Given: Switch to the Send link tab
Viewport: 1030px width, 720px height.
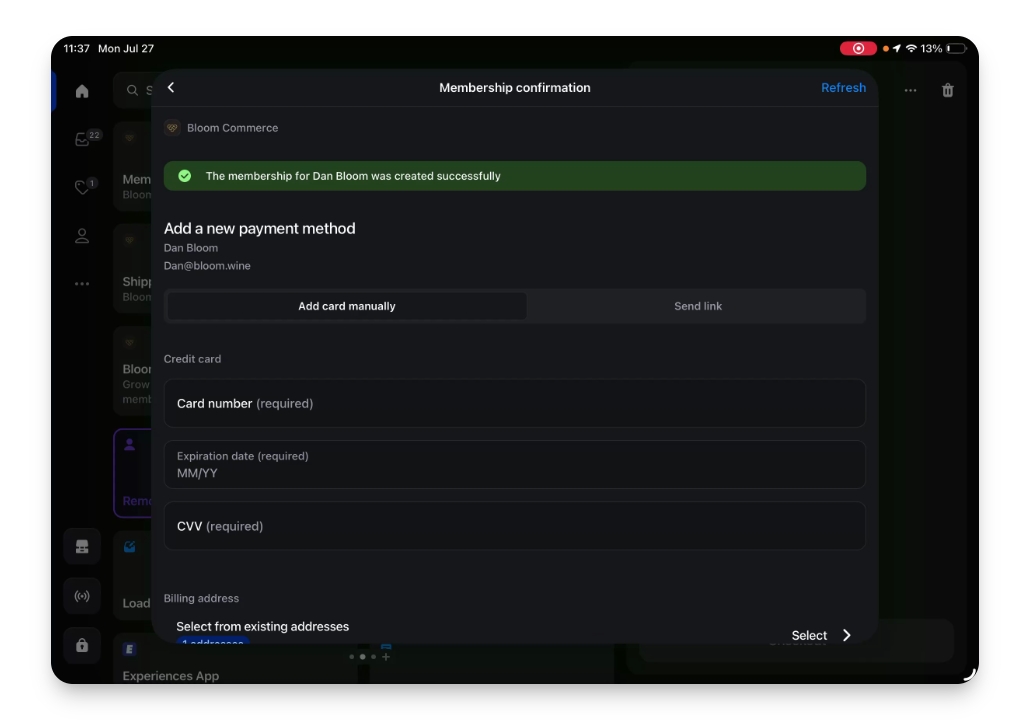Looking at the screenshot, I should coord(698,306).
